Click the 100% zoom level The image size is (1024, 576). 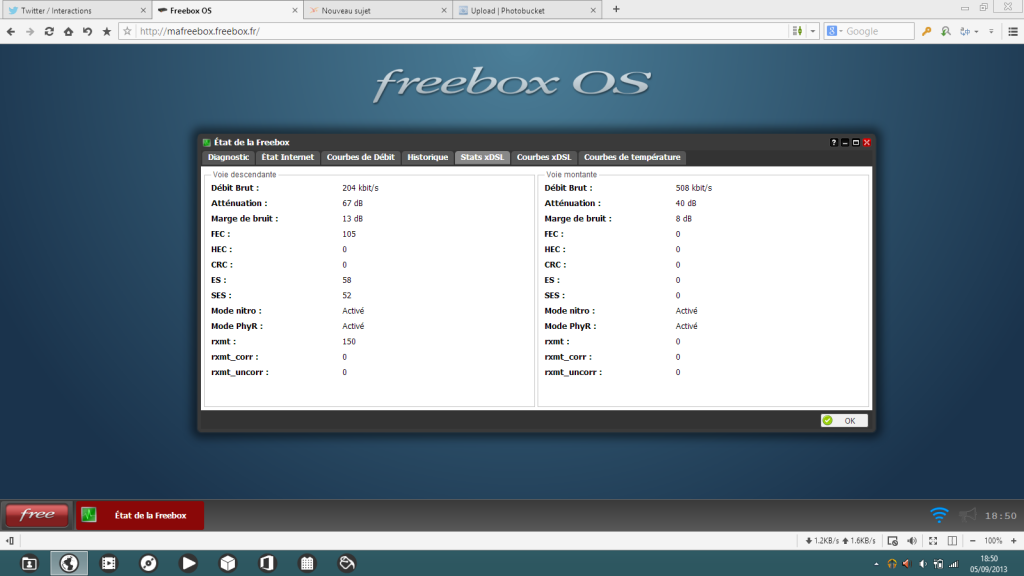pyautogui.click(x=993, y=541)
